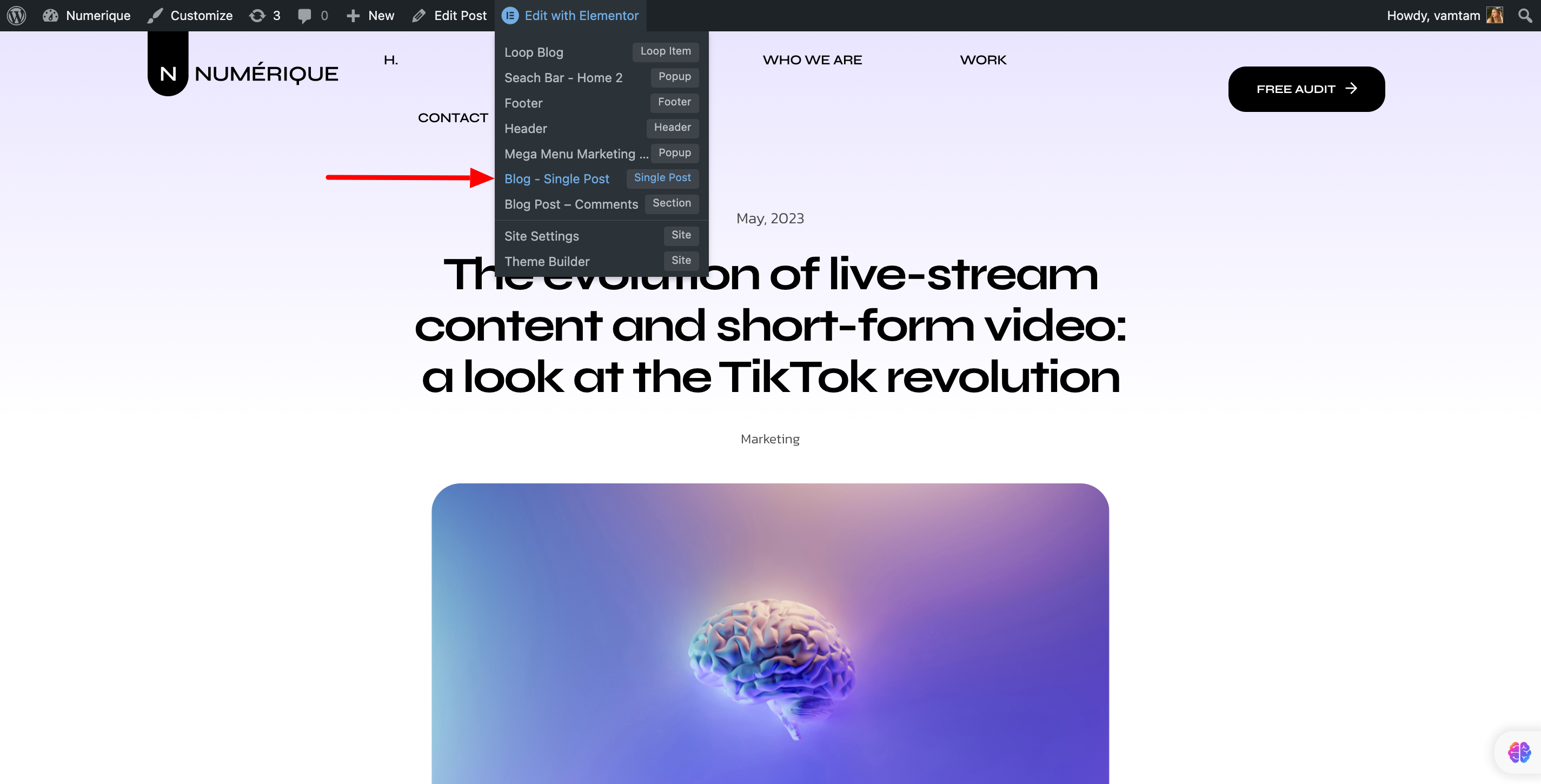Viewport: 1541px width, 784px height.
Task: Open the Numerique dashboard icon
Action: 50,16
